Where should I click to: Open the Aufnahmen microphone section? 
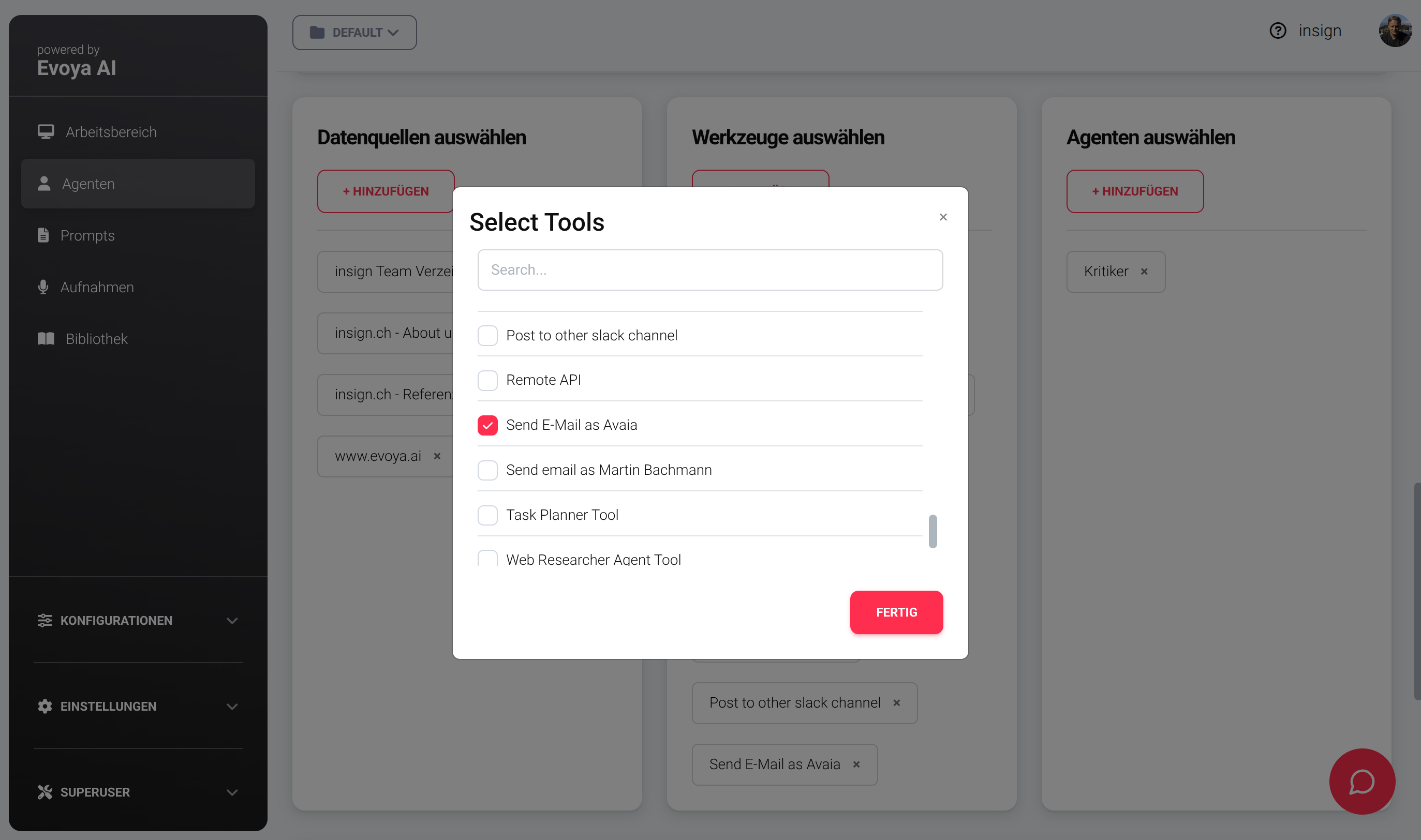(96, 287)
